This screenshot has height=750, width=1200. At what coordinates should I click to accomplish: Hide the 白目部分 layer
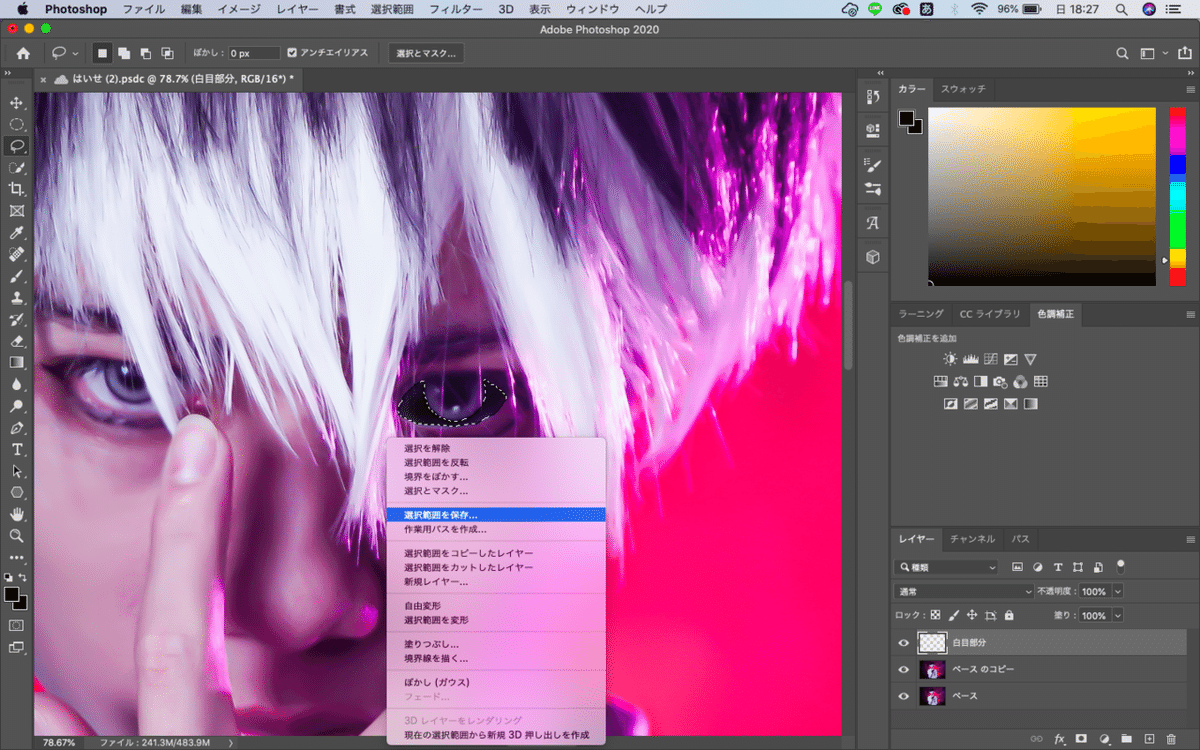904,643
